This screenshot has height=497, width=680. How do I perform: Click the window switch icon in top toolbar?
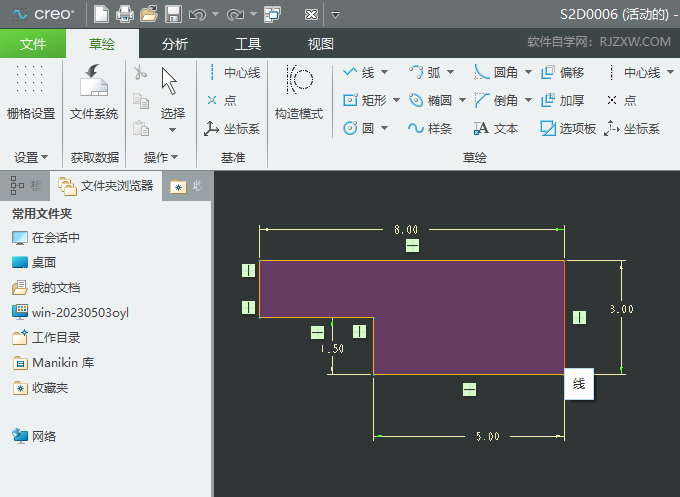(x=273, y=14)
